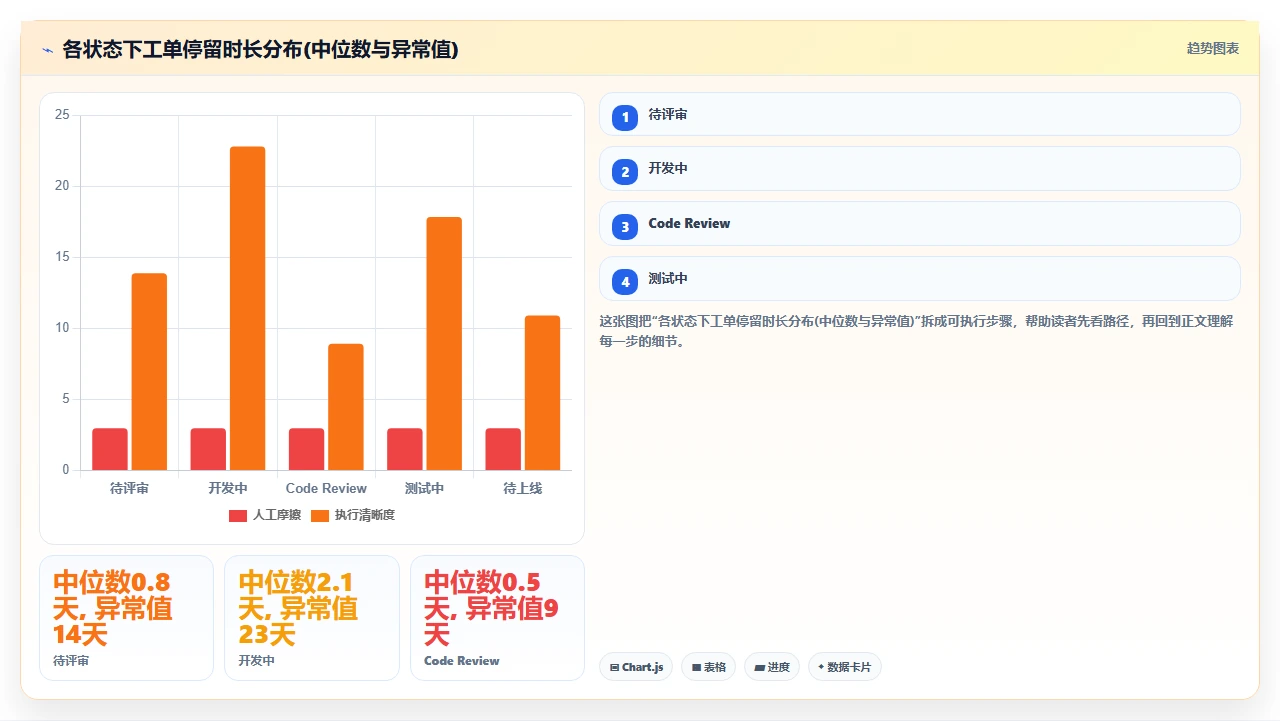Click the number 3 step badge
This screenshot has width=1280, height=721.
point(625,228)
